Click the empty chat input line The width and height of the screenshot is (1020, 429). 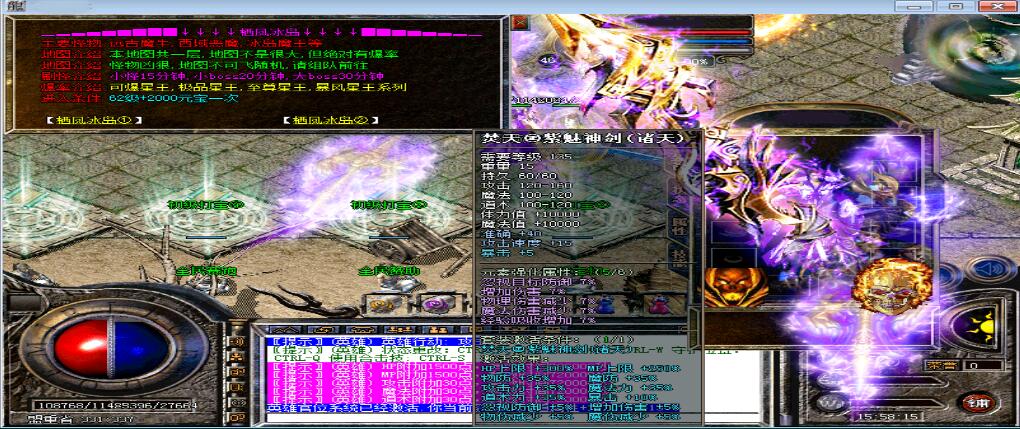coord(370,417)
